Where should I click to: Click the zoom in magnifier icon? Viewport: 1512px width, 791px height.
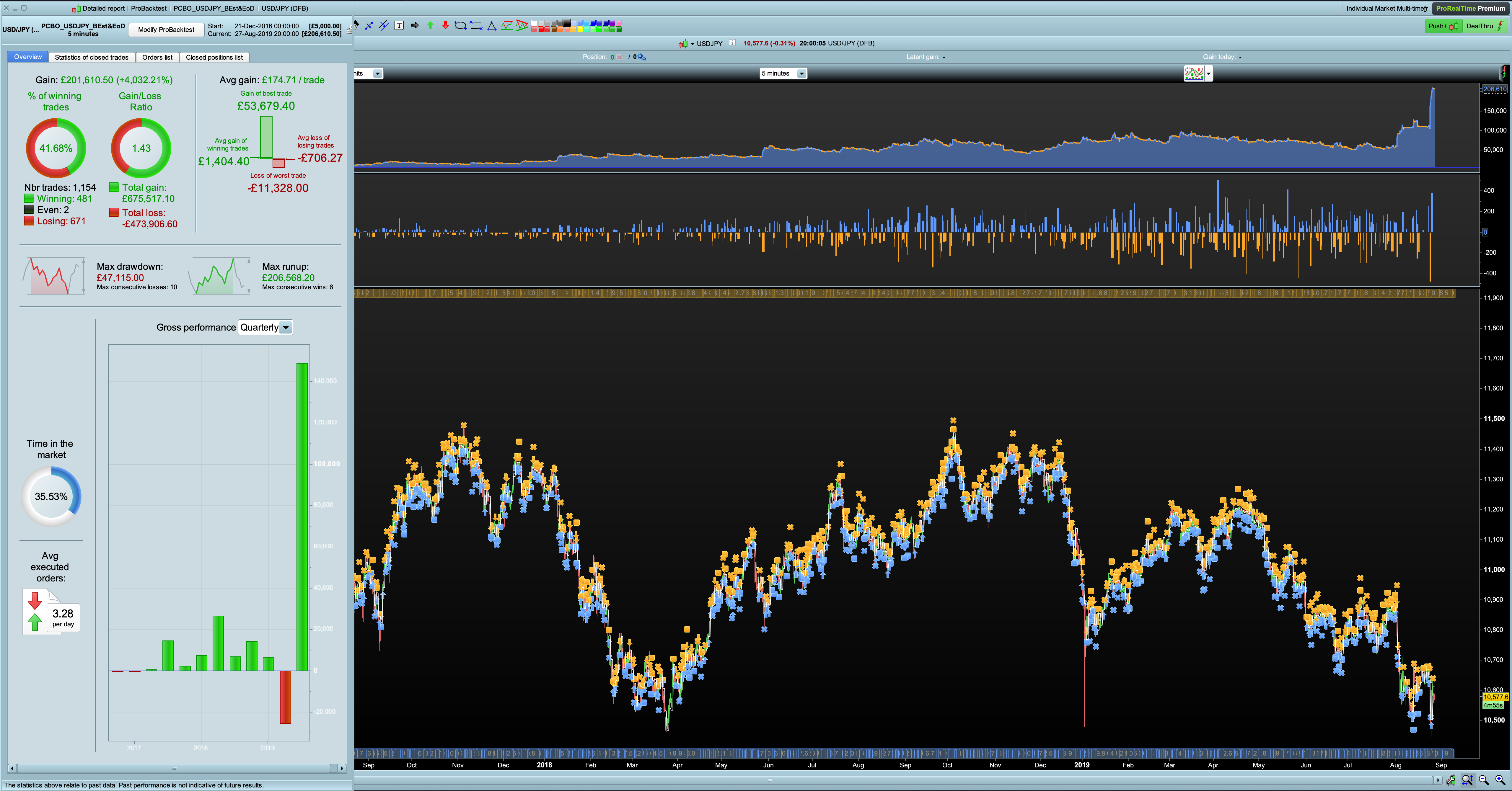[x=1500, y=780]
